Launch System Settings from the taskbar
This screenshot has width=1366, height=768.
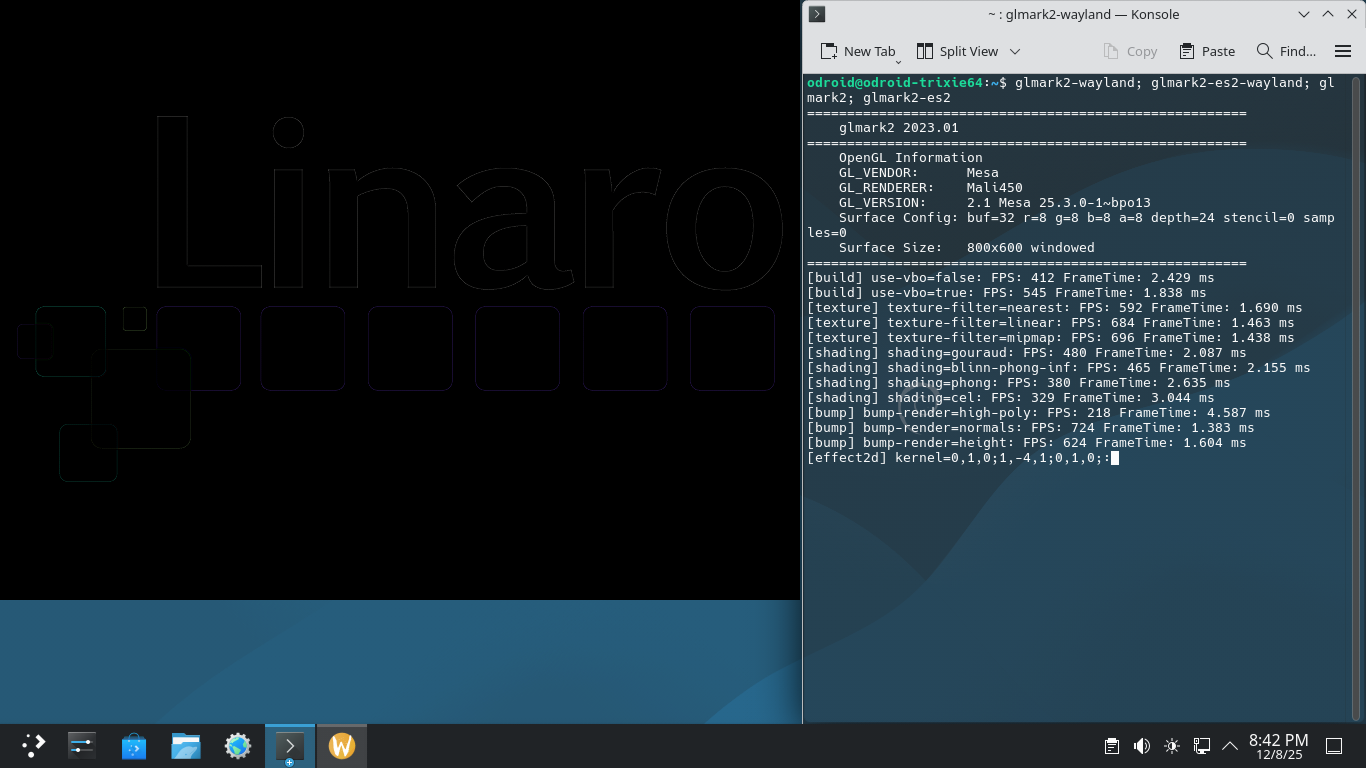pyautogui.click(x=82, y=746)
